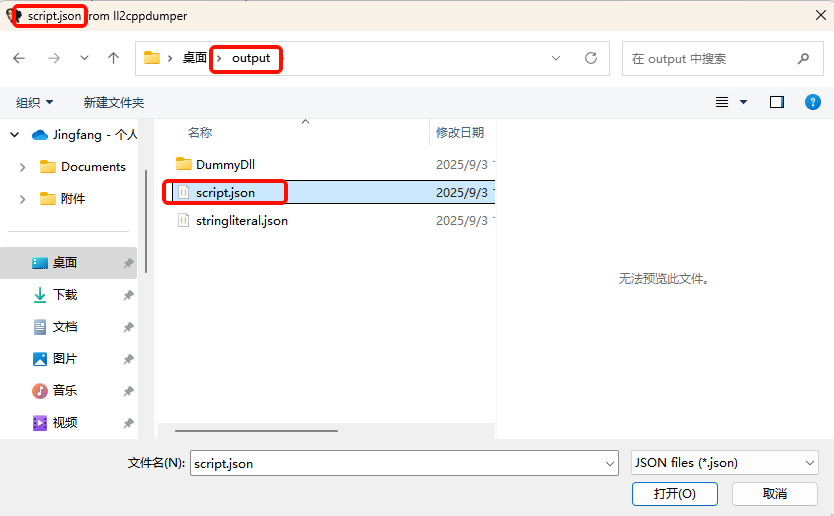Click the pin icon next to 文档
834x516 pixels.
128,327
